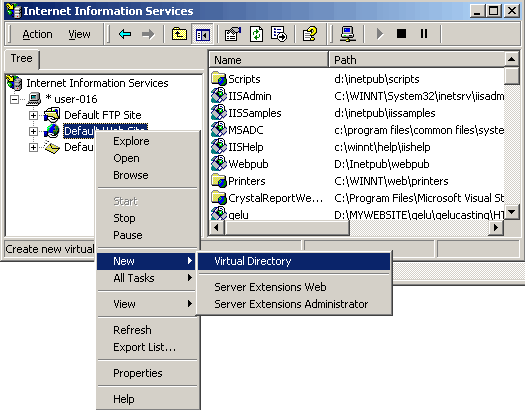Choose Help from the context menu
The image size is (525, 410).
[147, 399]
